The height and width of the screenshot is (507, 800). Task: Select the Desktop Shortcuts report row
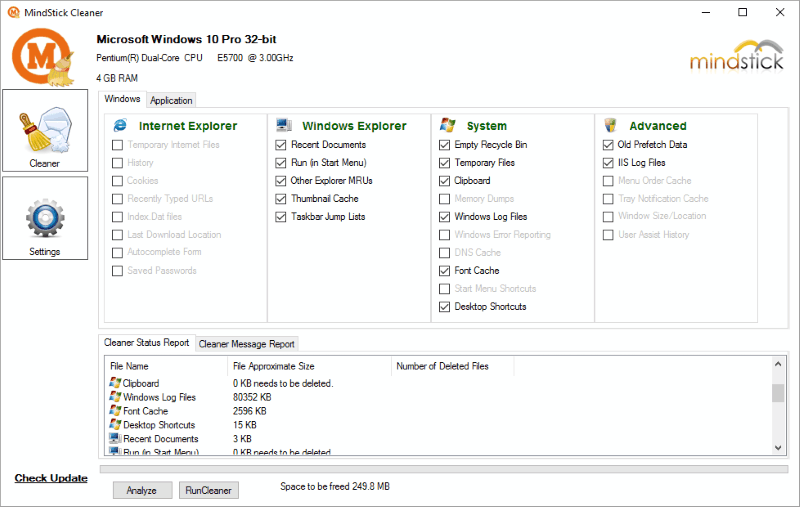click(x=439, y=425)
